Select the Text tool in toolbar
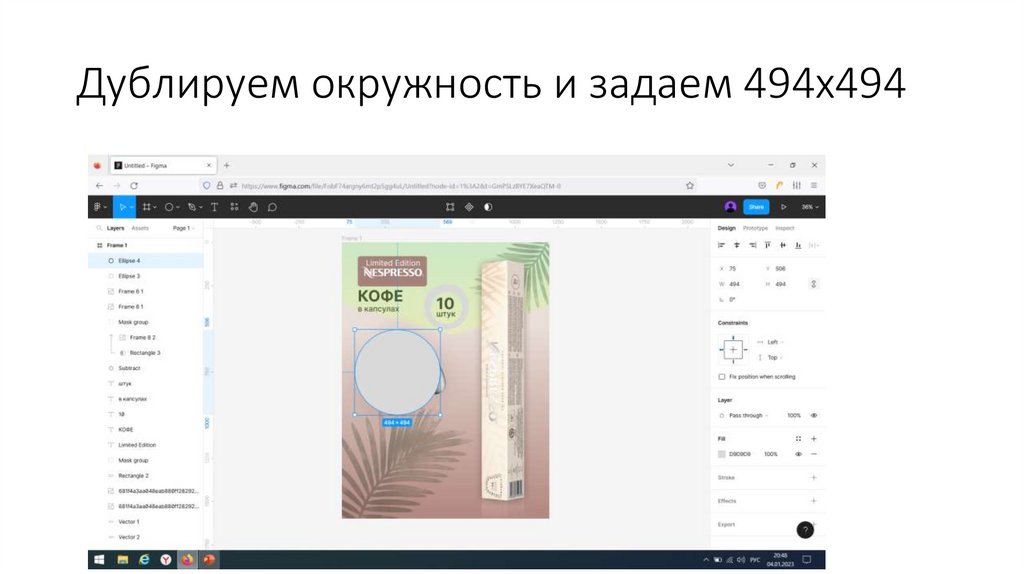The width and height of the screenshot is (1024, 574). click(x=214, y=207)
